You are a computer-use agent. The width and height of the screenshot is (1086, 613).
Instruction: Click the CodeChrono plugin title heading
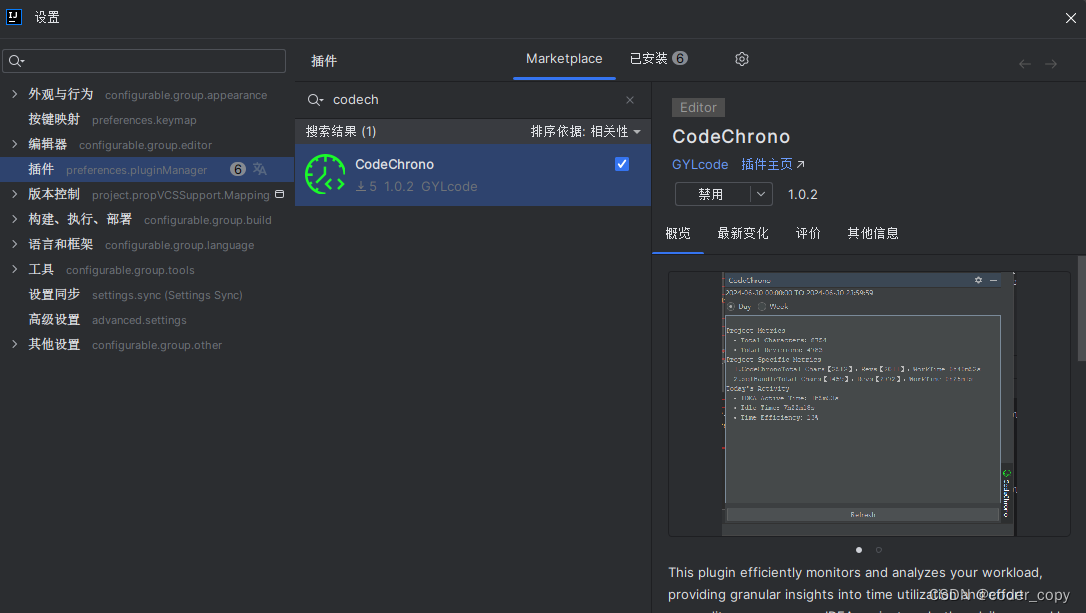click(731, 136)
